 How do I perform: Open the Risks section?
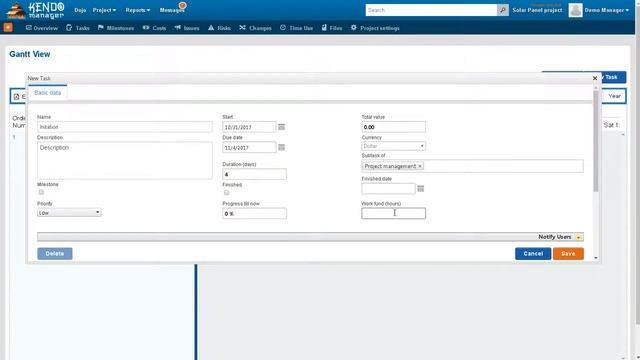[x=219, y=28]
